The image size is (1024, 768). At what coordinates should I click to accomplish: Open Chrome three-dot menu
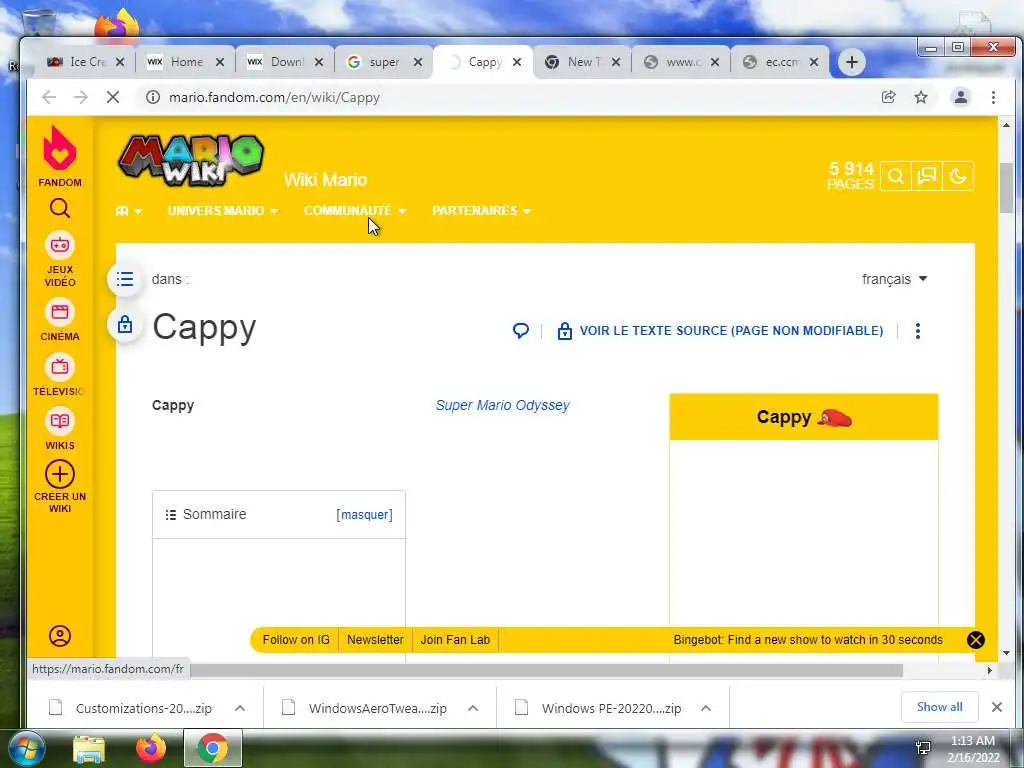coord(993,97)
